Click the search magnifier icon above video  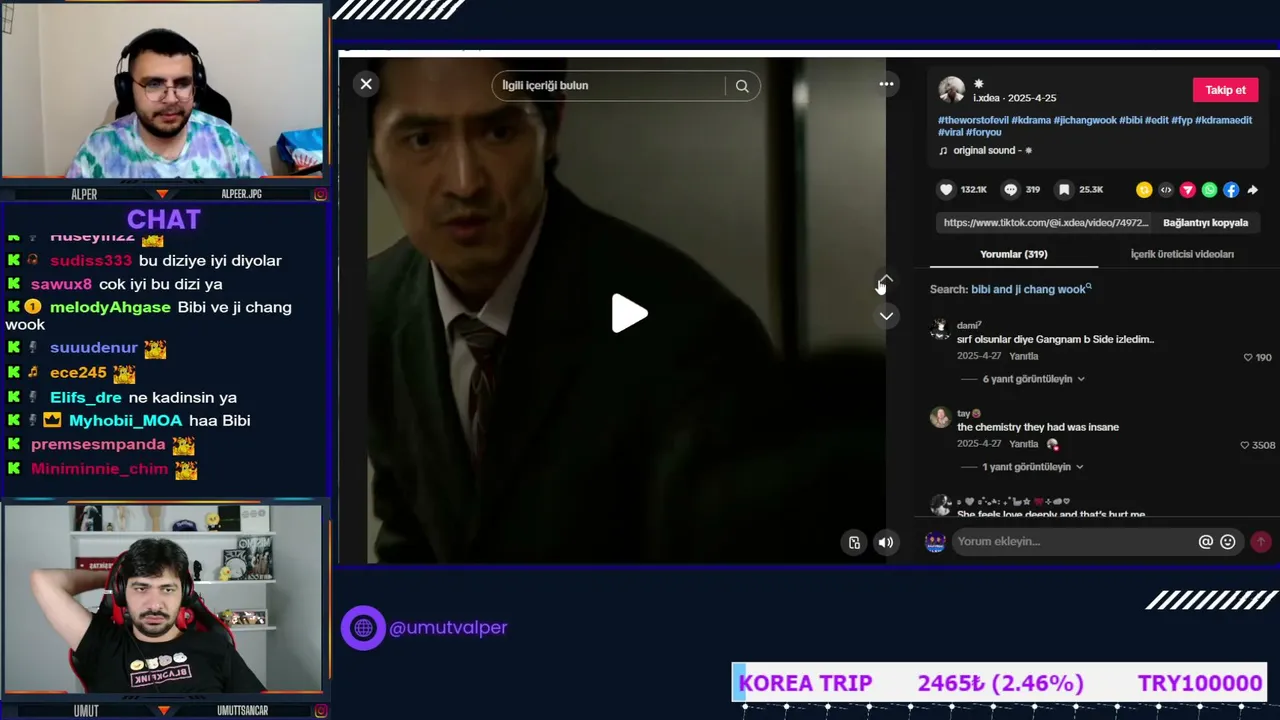pyautogui.click(x=742, y=86)
